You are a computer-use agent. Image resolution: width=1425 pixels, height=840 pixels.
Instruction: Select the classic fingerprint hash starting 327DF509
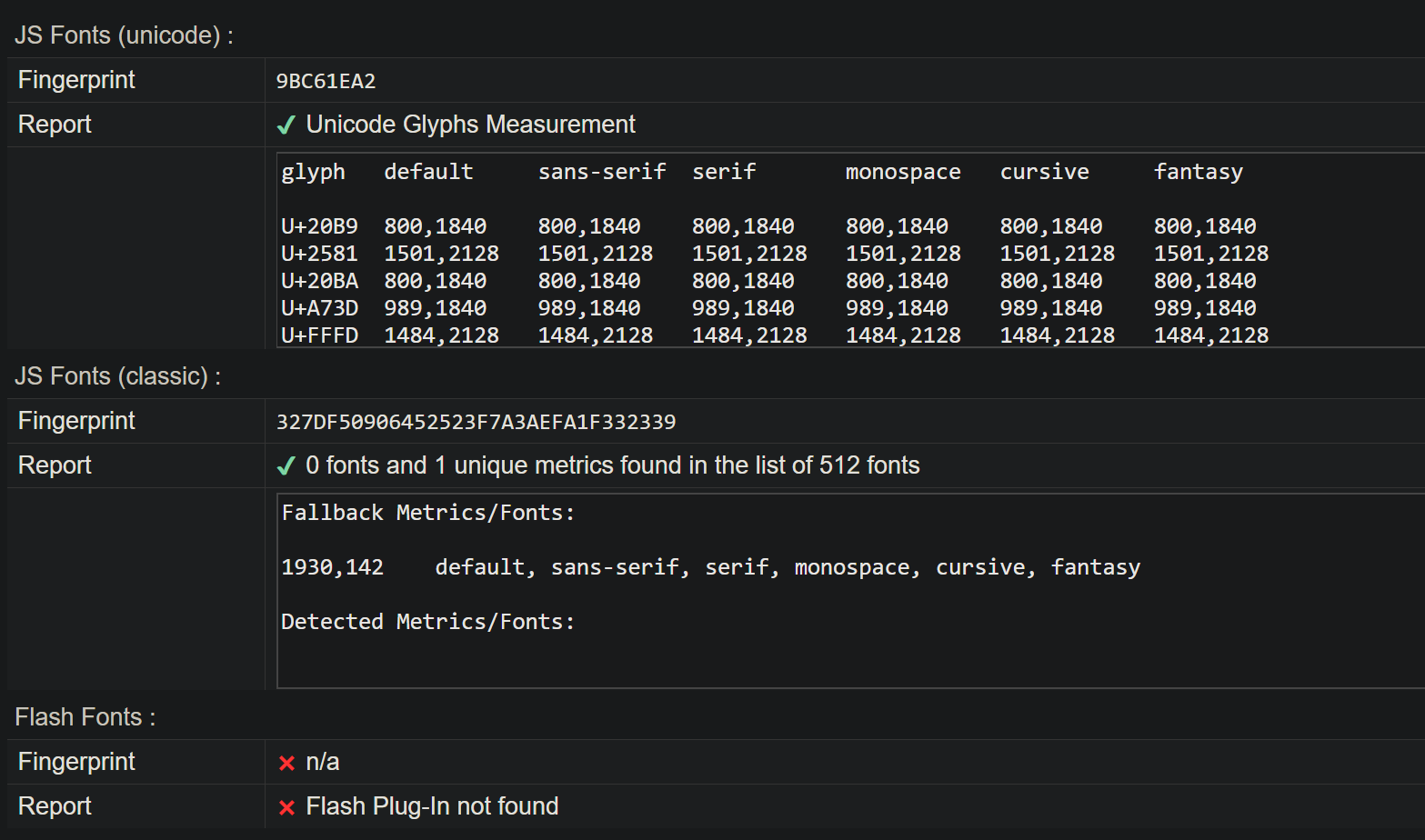tap(476, 423)
